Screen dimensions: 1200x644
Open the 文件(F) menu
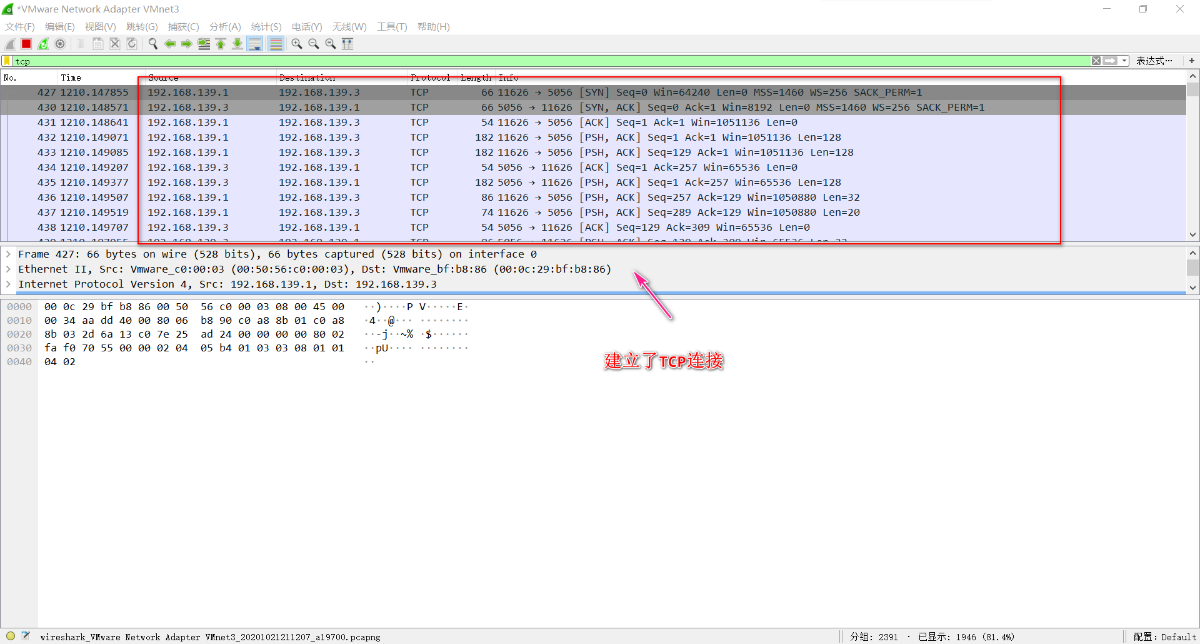click(x=20, y=26)
